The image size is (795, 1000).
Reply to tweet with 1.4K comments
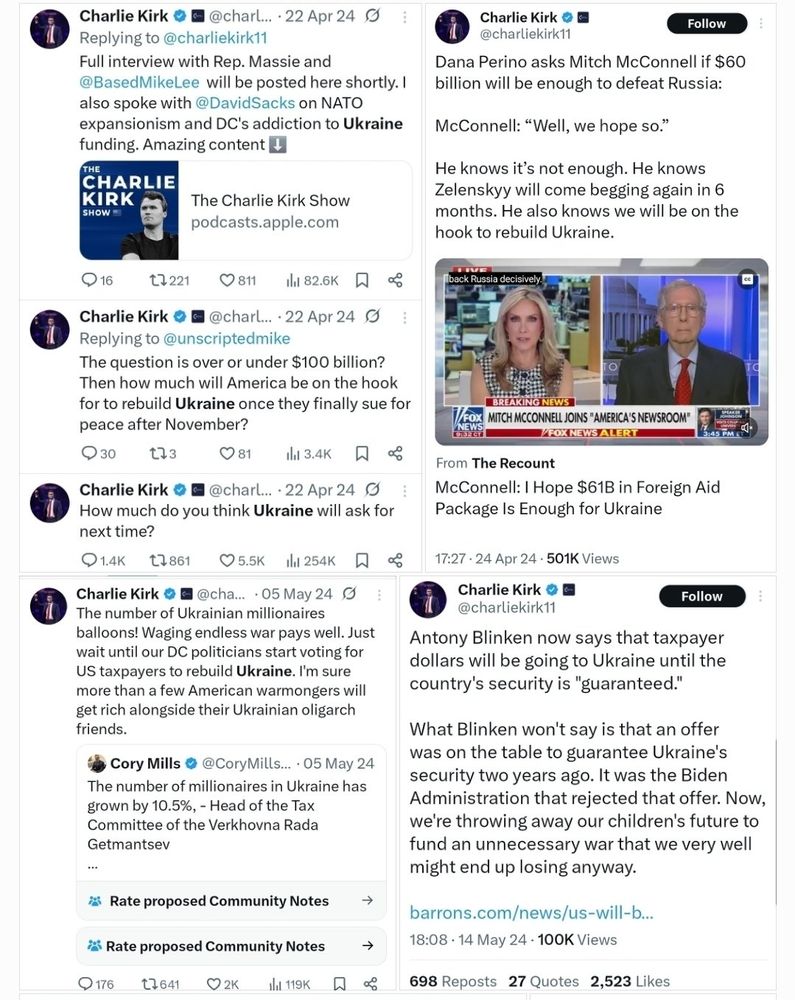103,561
